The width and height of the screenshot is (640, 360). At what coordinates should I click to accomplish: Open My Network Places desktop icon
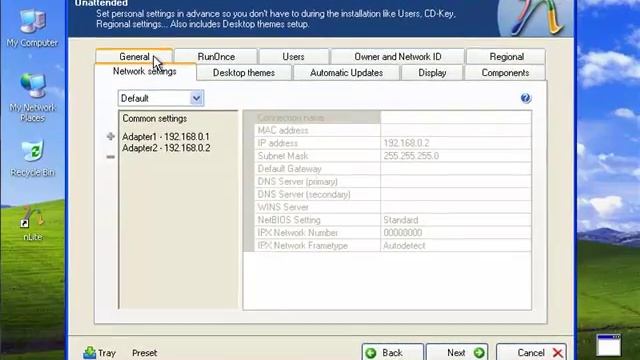(x=32, y=96)
